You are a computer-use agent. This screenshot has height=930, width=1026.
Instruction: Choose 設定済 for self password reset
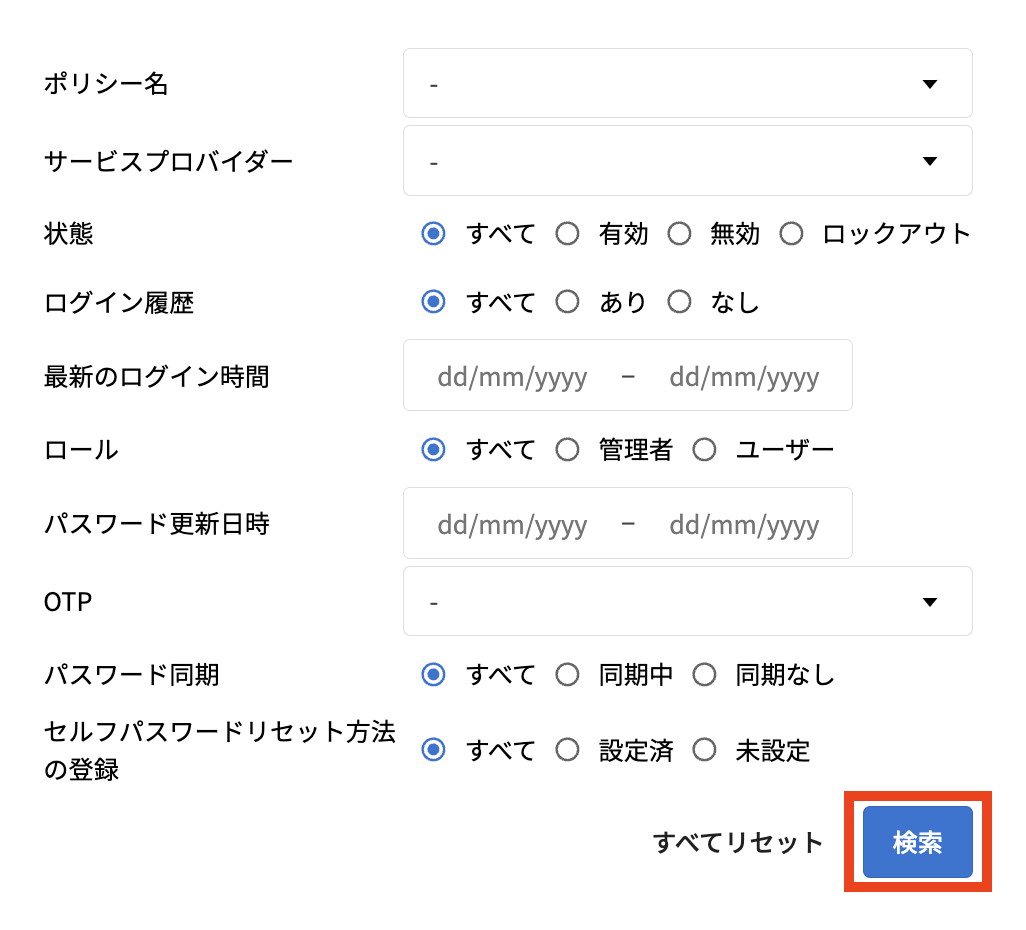pyautogui.click(x=568, y=750)
